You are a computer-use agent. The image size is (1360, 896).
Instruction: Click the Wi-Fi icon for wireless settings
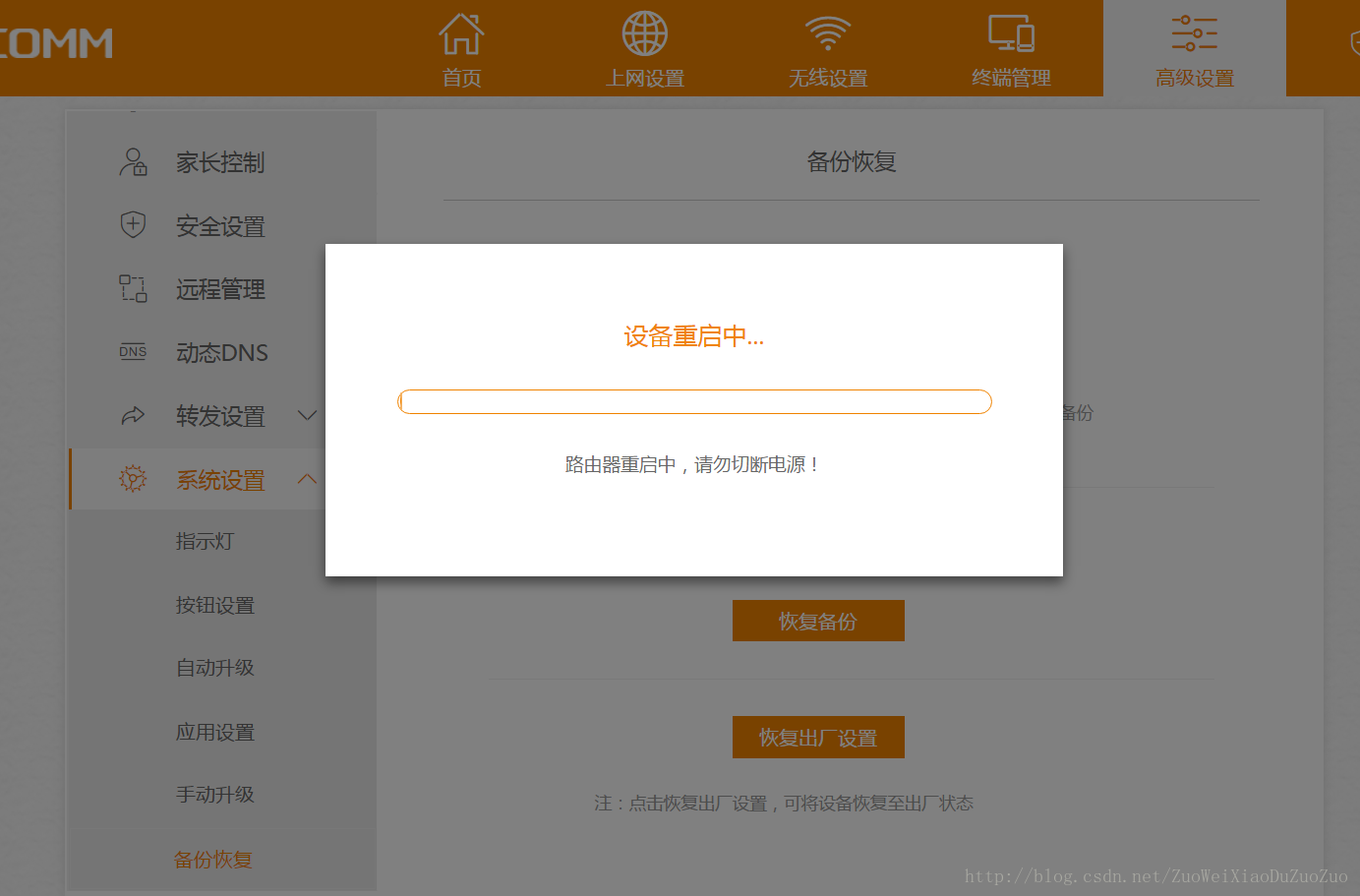[x=828, y=33]
